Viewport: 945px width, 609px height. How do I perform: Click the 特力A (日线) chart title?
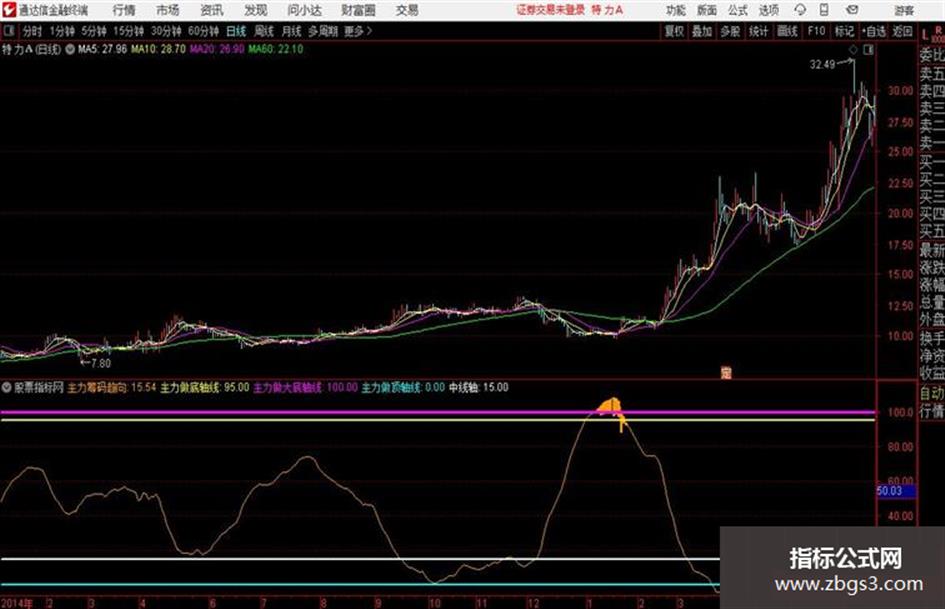pyautogui.click(x=31, y=49)
